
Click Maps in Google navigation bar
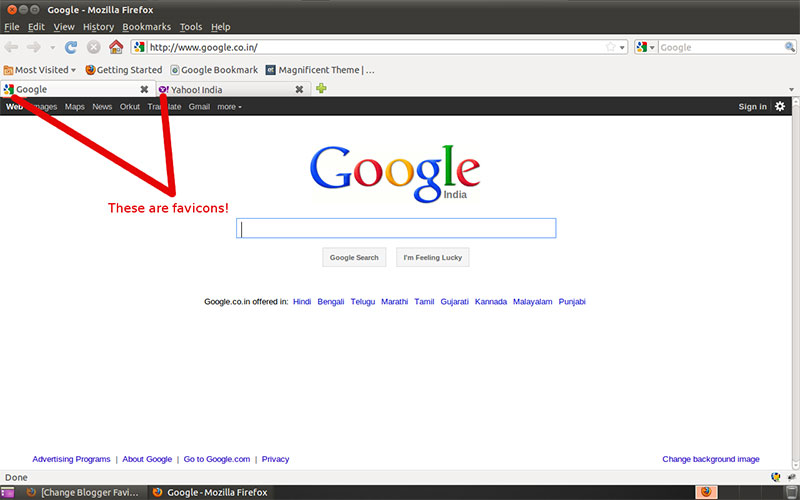click(74, 107)
